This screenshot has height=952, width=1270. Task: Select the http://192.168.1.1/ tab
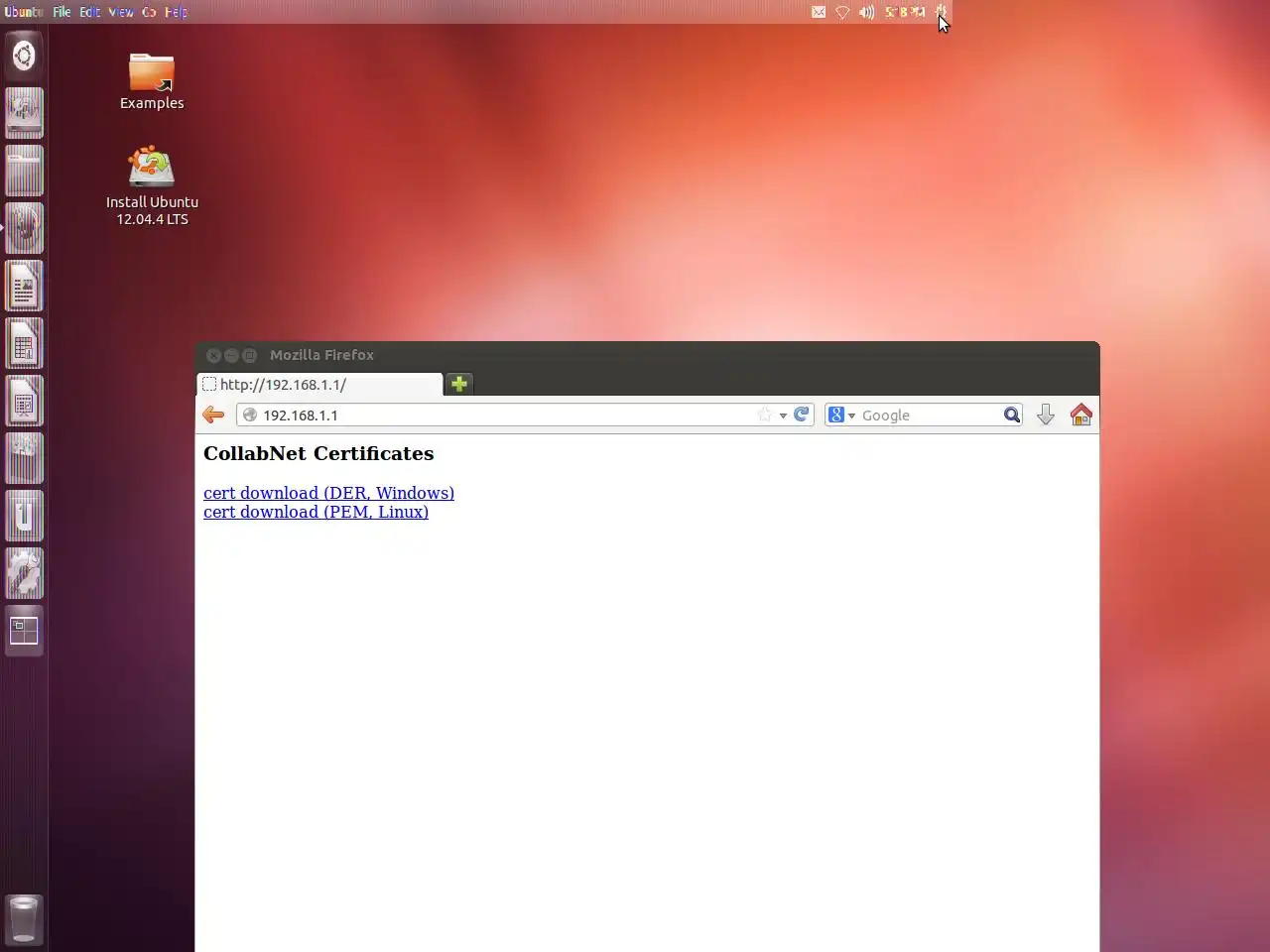pos(319,385)
